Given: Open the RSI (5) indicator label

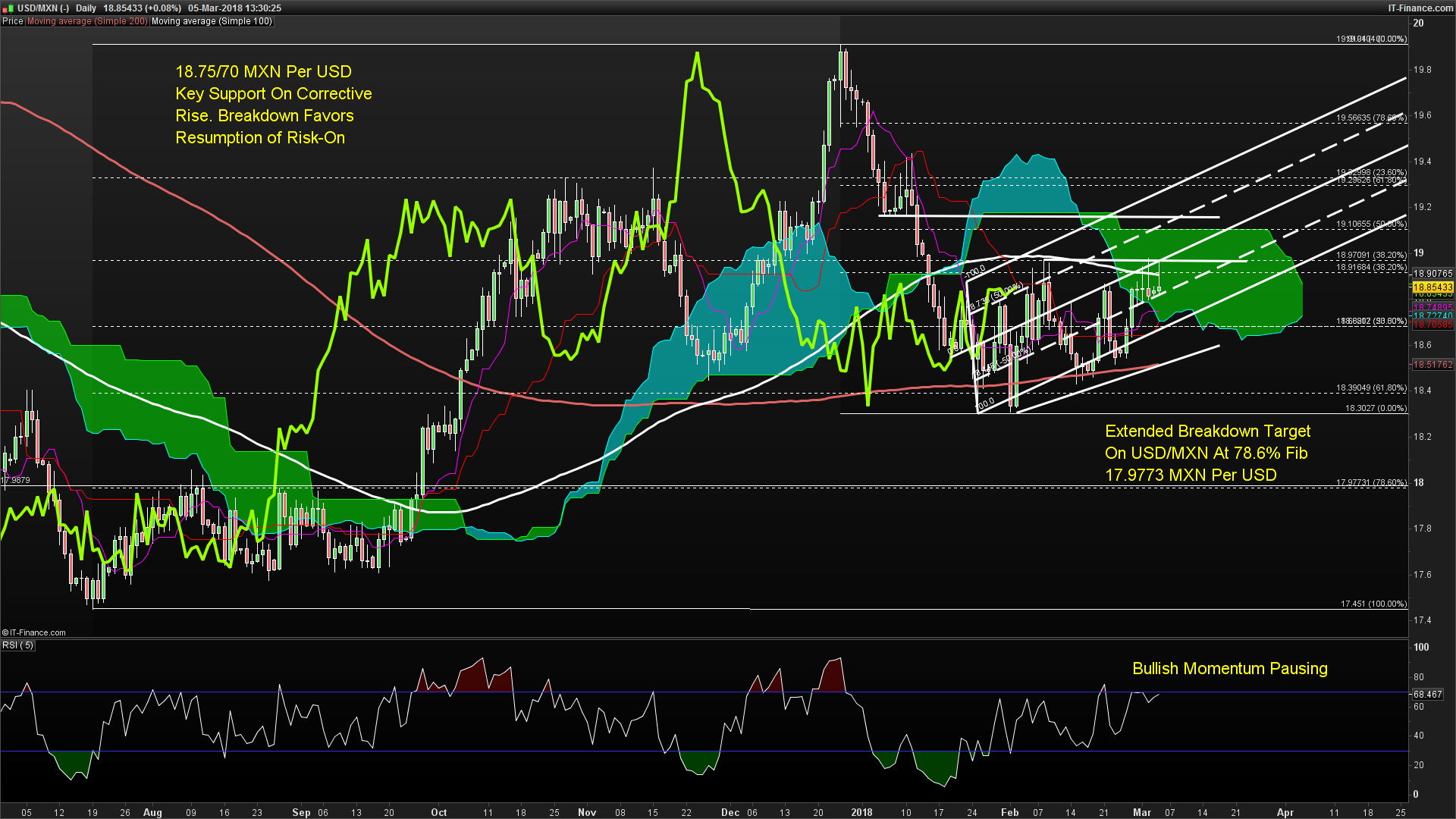Looking at the screenshot, I should pos(17,645).
